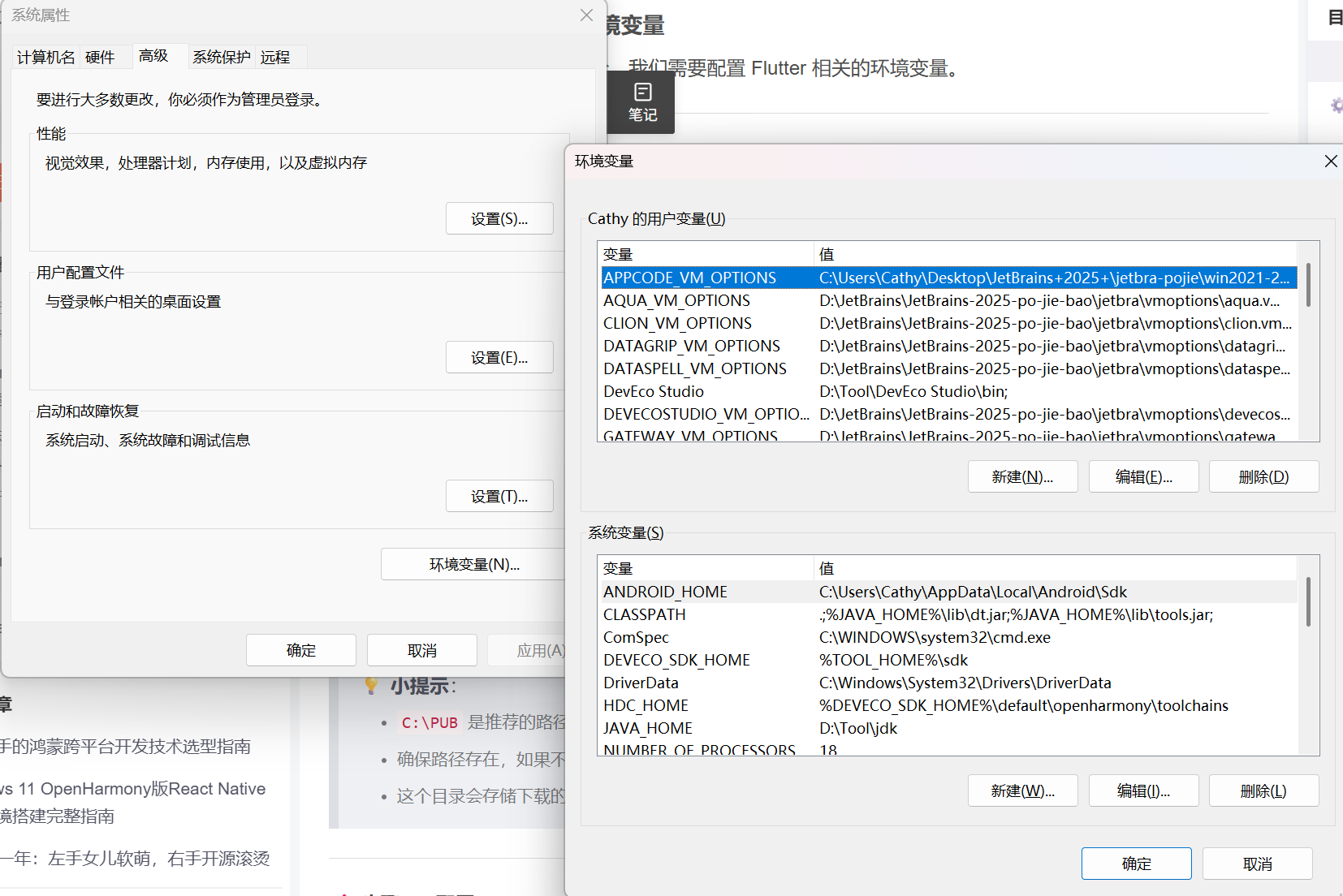Open the 硬件 tab
Screen dimensions: 1343x896
tap(100, 57)
